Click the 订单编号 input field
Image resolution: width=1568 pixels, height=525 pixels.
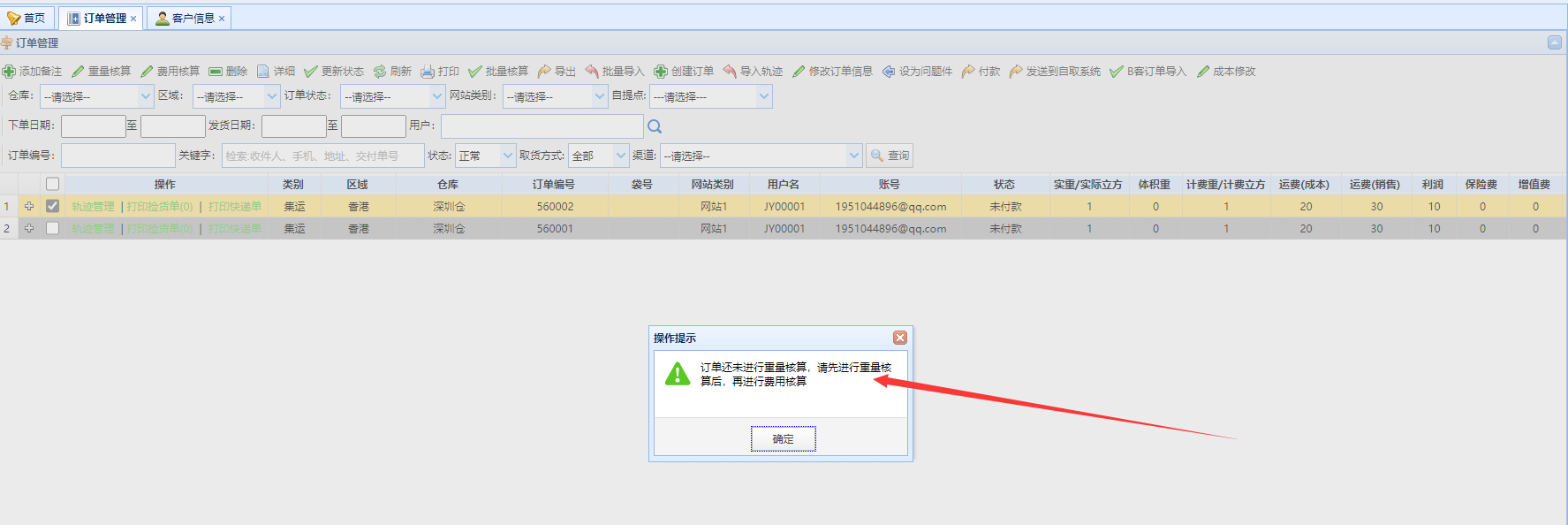(118, 156)
